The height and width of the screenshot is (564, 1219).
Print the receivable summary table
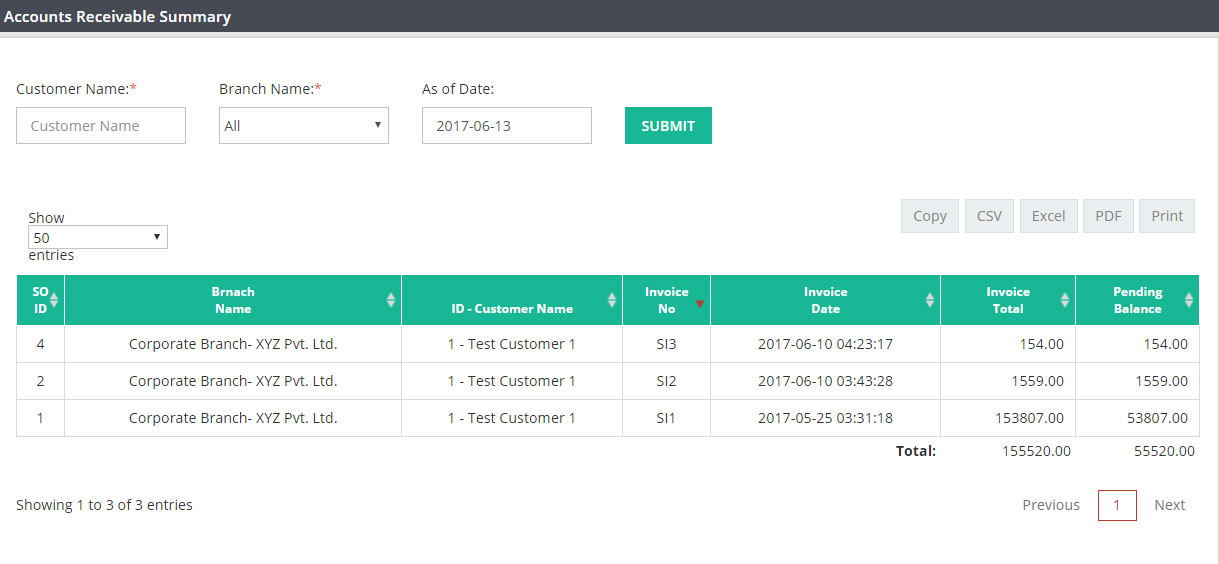(1167, 216)
